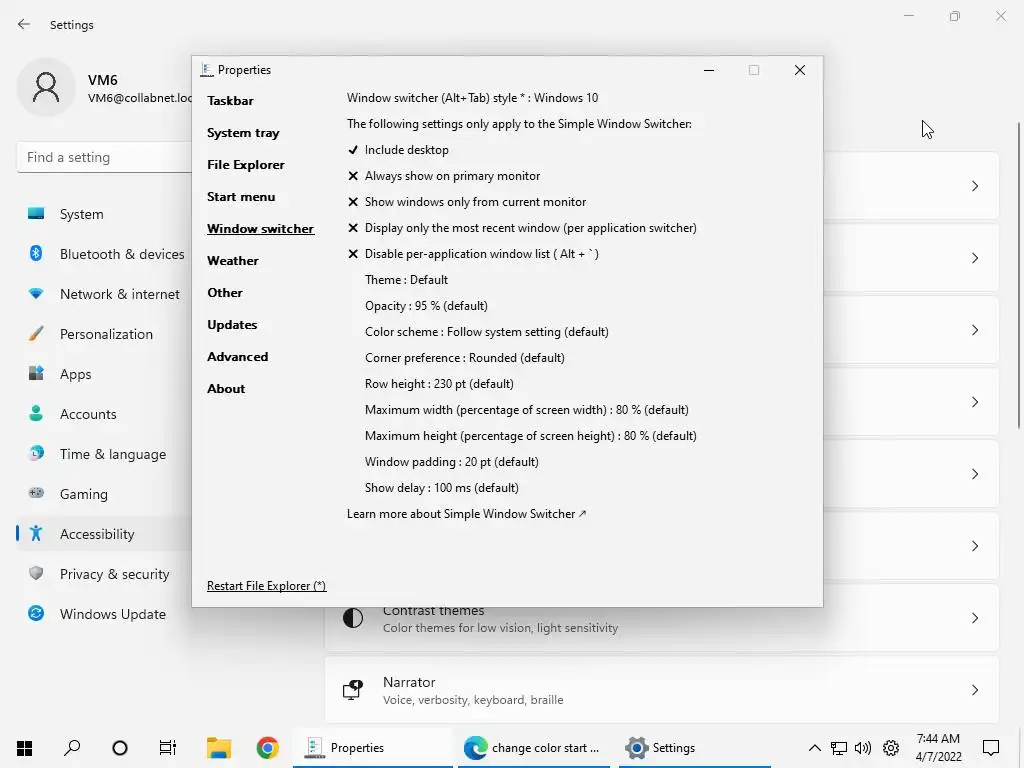Change Show delay 100 ms setting
This screenshot has height=768, width=1024.
point(441,488)
